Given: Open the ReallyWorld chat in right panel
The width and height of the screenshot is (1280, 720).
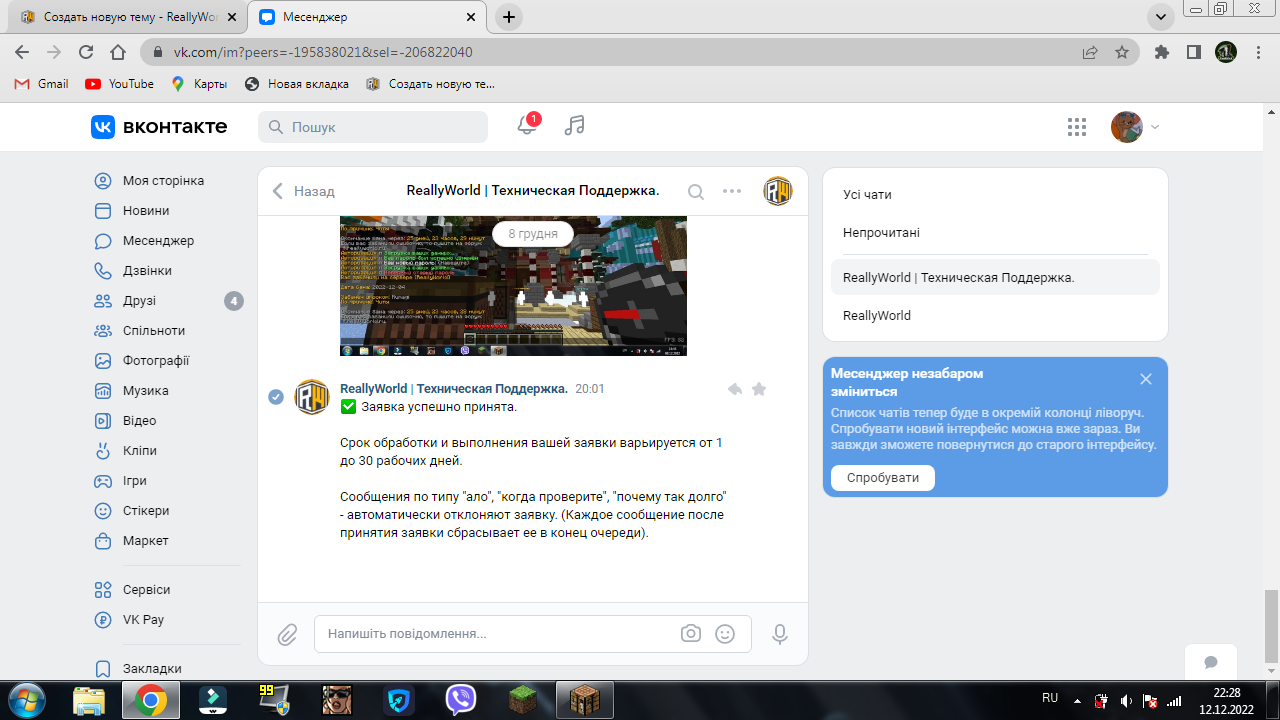Looking at the screenshot, I should pyautogui.click(x=995, y=316).
